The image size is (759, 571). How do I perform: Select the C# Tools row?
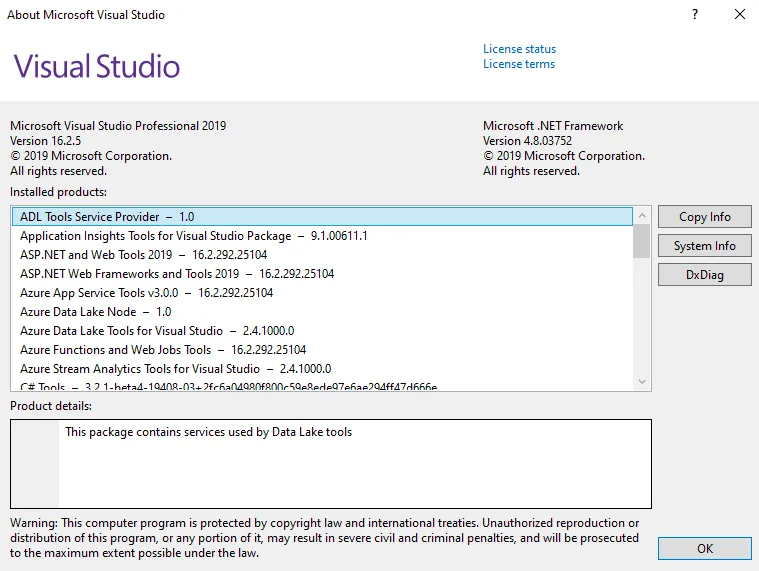pyautogui.click(x=322, y=385)
